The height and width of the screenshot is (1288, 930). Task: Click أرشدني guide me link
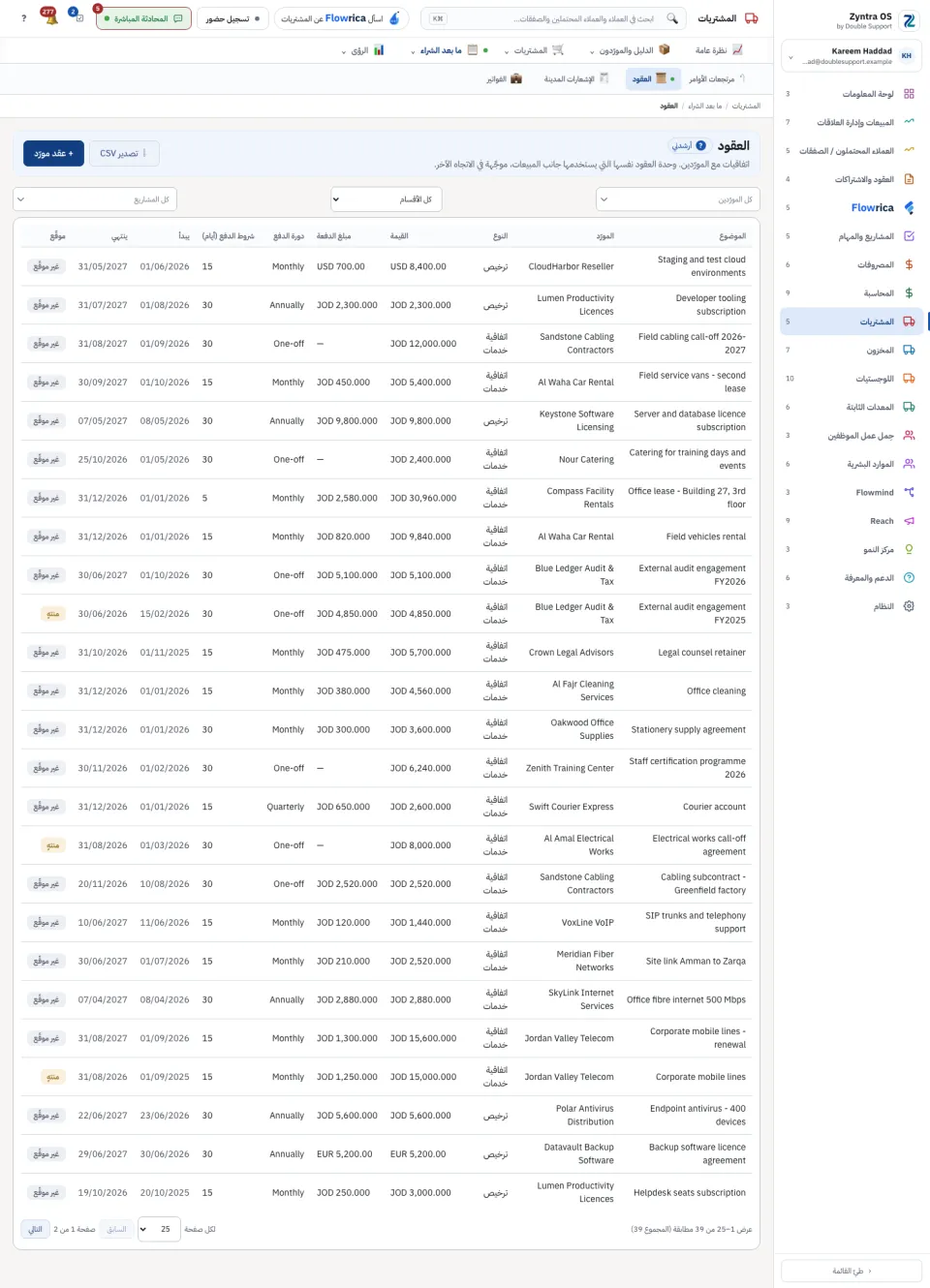[689, 145]
